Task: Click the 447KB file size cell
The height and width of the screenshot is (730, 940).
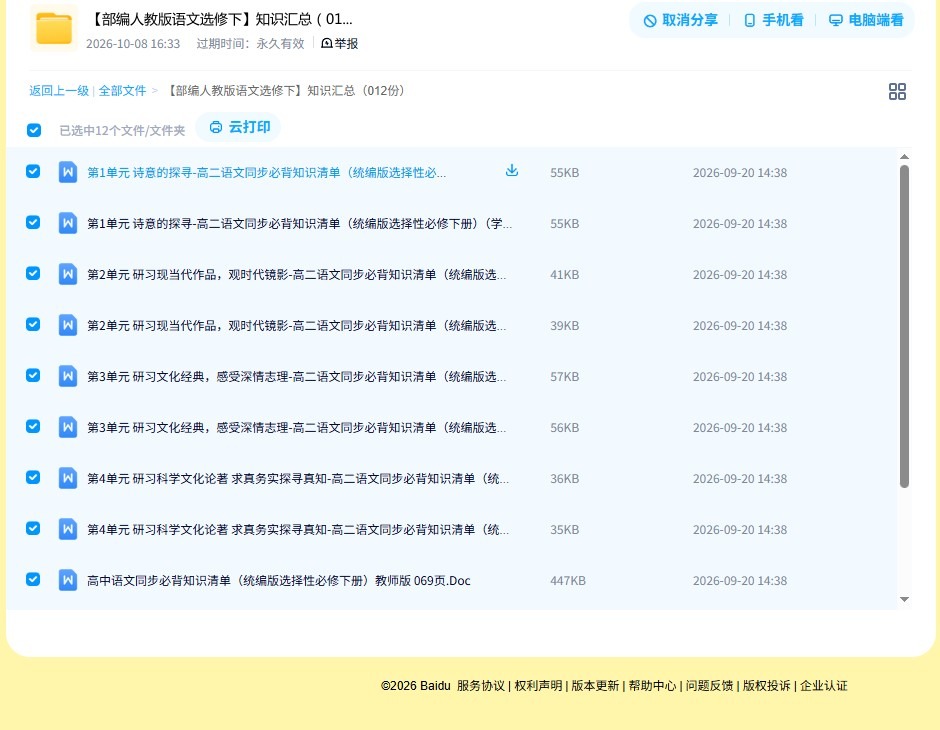Action: (567, 580)
